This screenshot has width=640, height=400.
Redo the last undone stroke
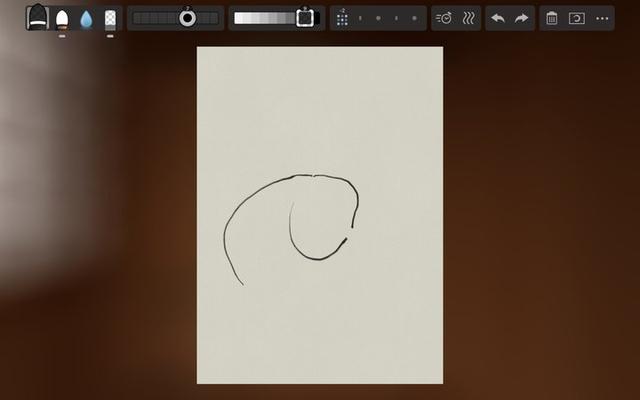tap(522, 18)
